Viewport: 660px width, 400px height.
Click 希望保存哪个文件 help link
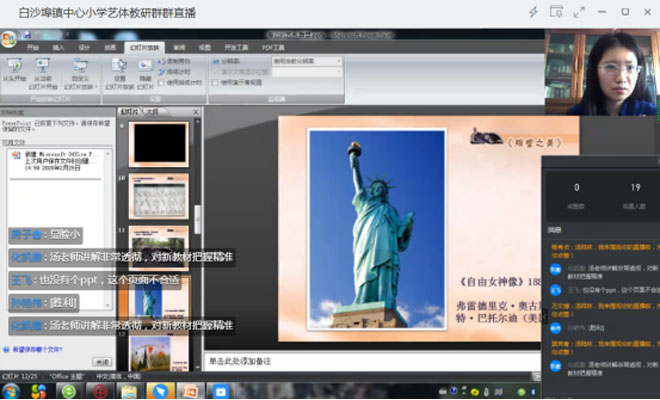click(x=37, y=349)
